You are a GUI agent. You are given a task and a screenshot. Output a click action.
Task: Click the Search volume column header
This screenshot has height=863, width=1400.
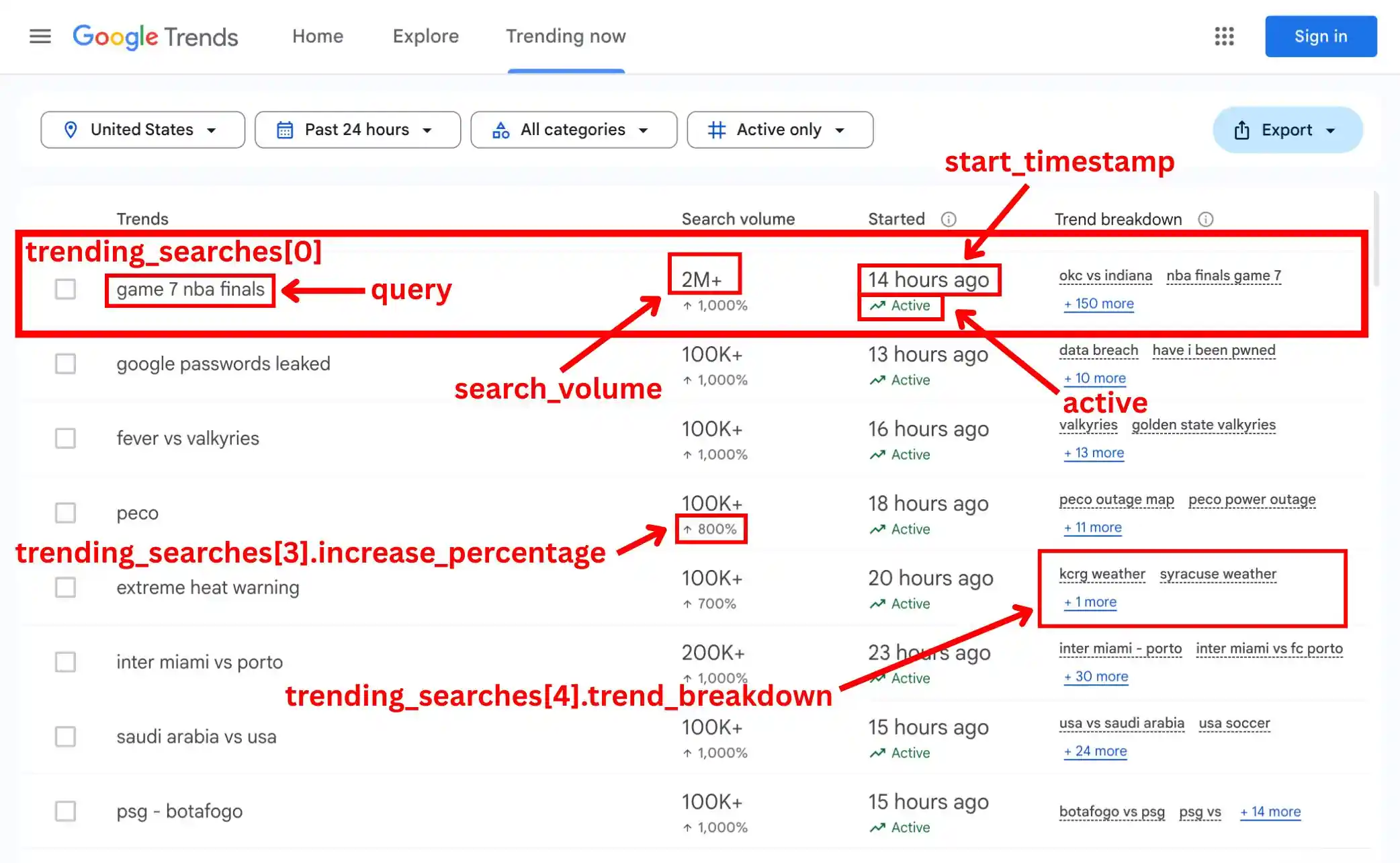[x=738, y=219]
